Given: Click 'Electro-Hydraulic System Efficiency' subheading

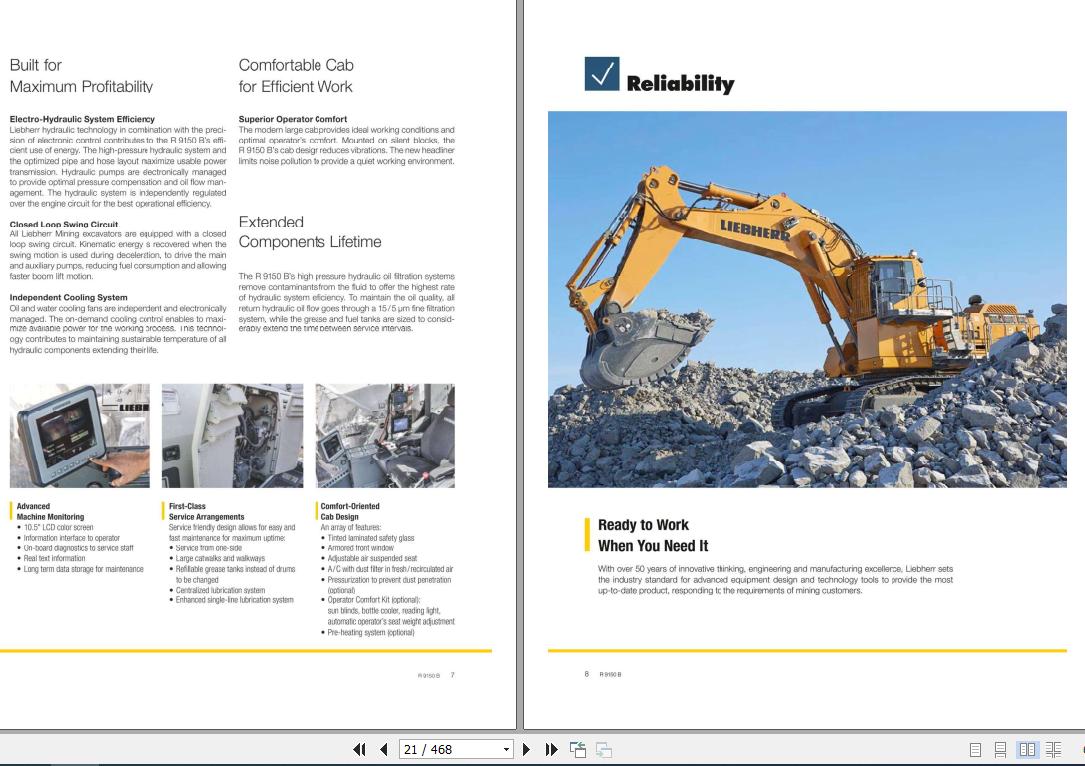Looking at the screenshot, I should tap(82, 119).
